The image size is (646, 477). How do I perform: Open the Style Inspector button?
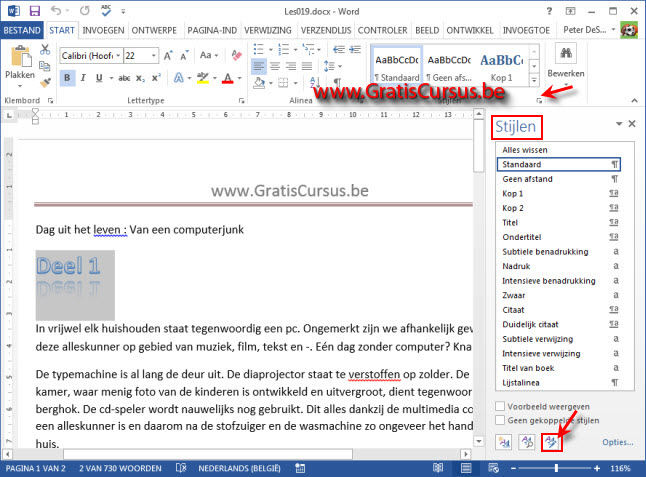click(527, 442)
